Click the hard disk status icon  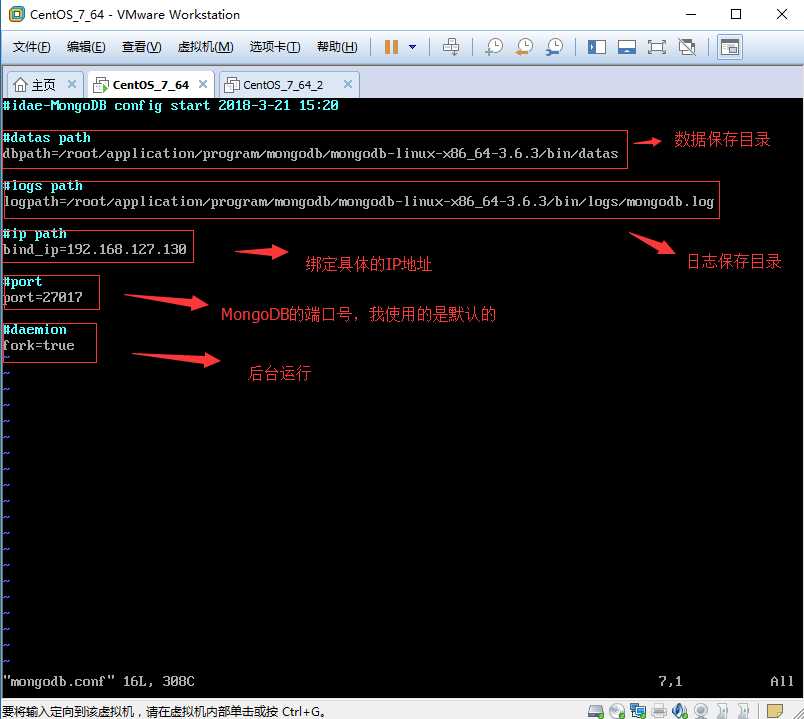click(x=596, y=711)
